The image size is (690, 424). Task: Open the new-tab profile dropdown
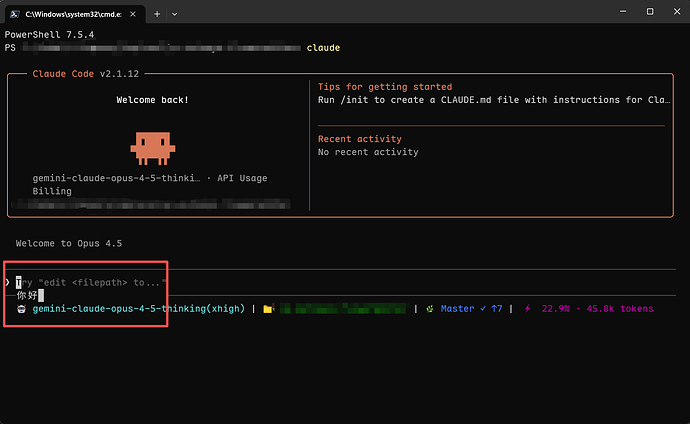pyautogui.click(x=175, y=14)
